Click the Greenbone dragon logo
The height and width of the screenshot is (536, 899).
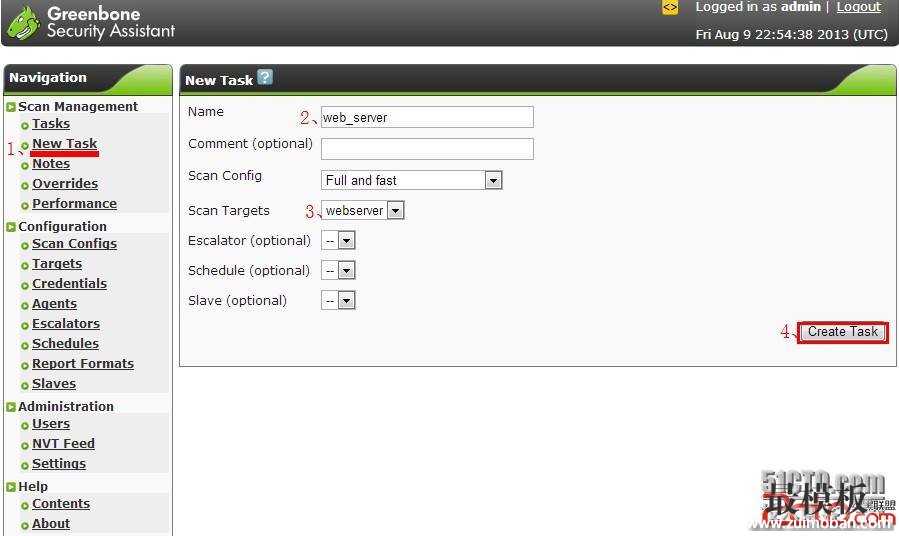tap(24, 23)
